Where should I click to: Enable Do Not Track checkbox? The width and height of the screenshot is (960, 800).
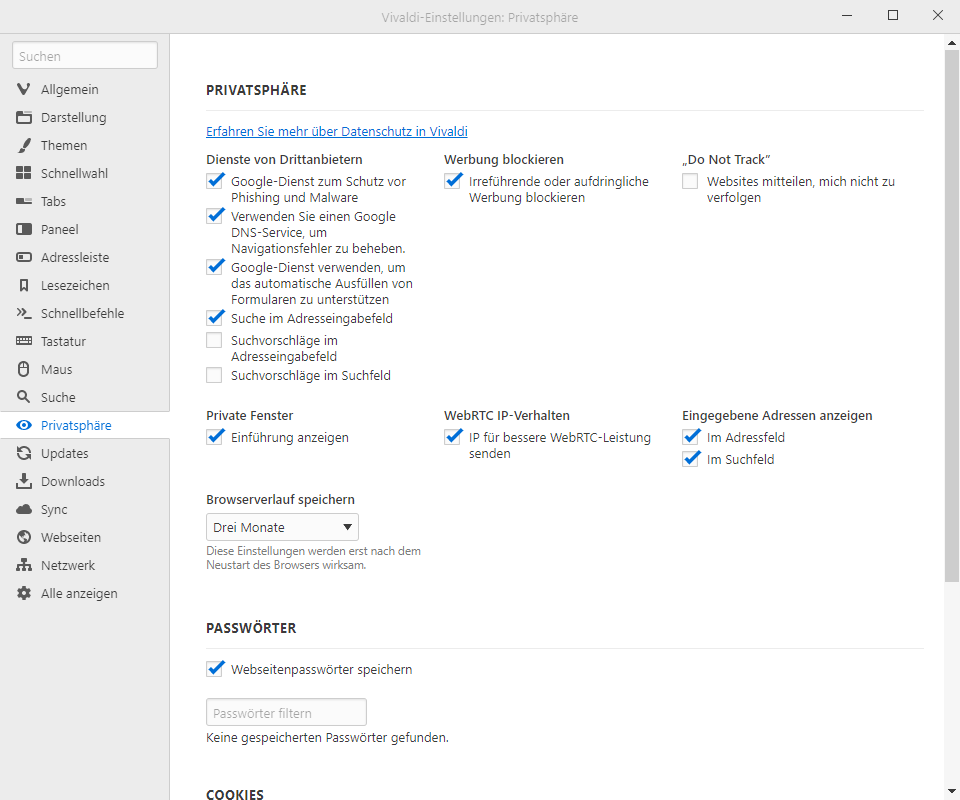point(690,181)
